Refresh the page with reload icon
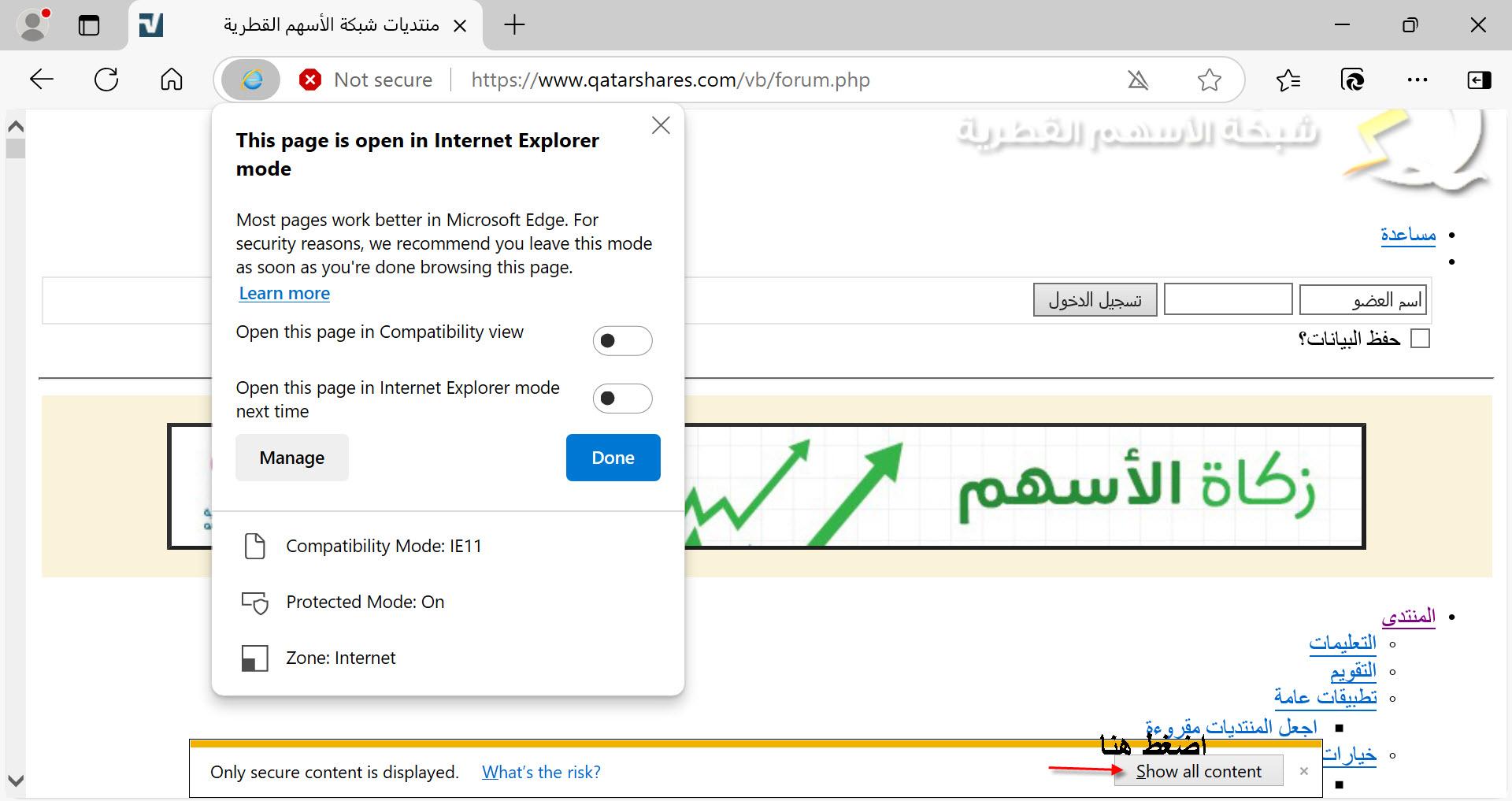This screenshot has height=801, width=1512. (106, 80)
